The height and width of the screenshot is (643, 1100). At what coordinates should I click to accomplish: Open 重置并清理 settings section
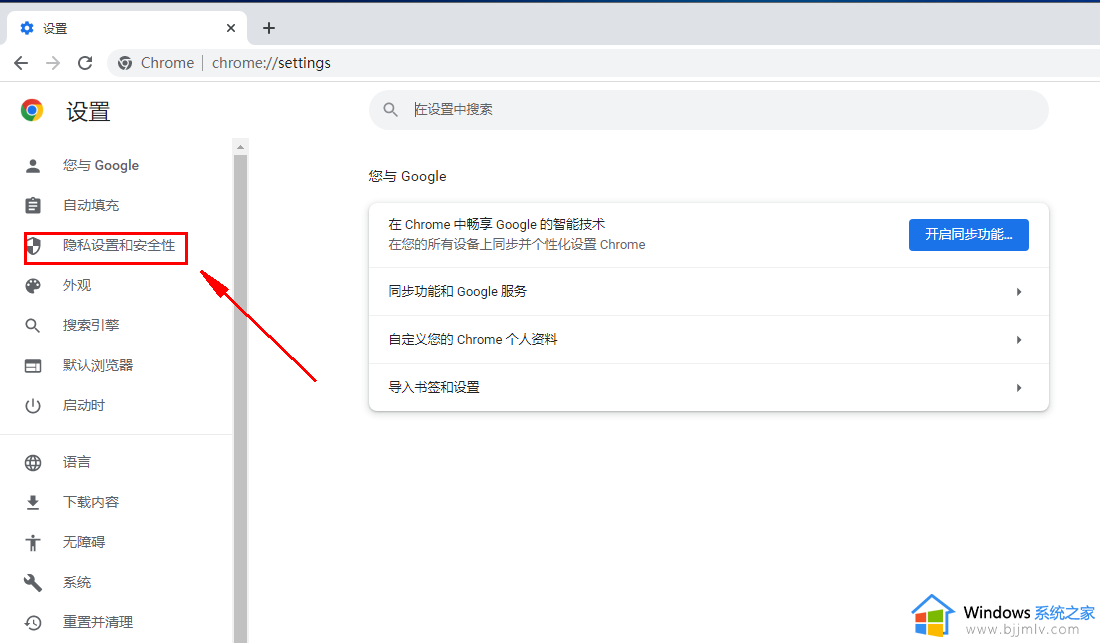(98, 622)
